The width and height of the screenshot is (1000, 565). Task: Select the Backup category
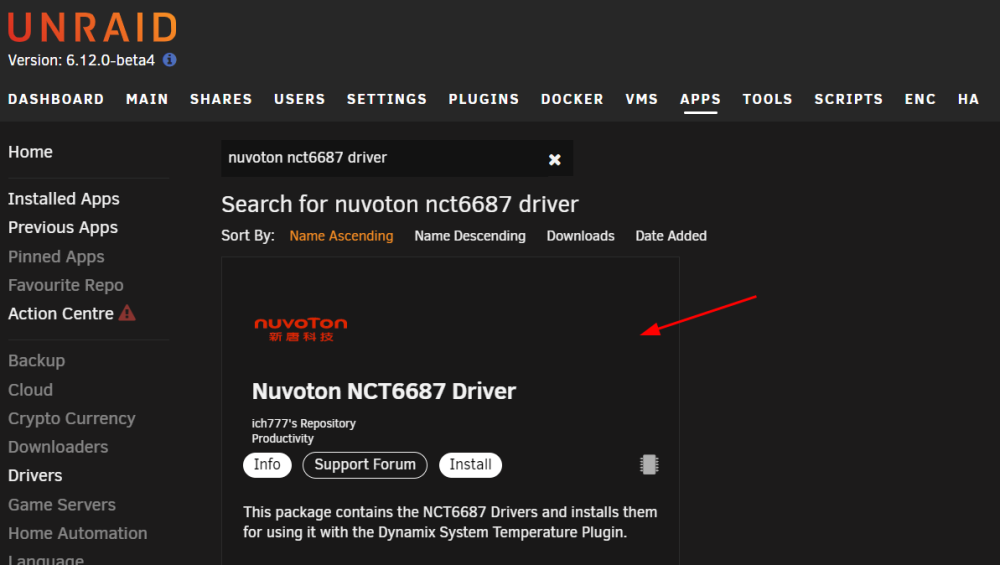click(36, 361)
